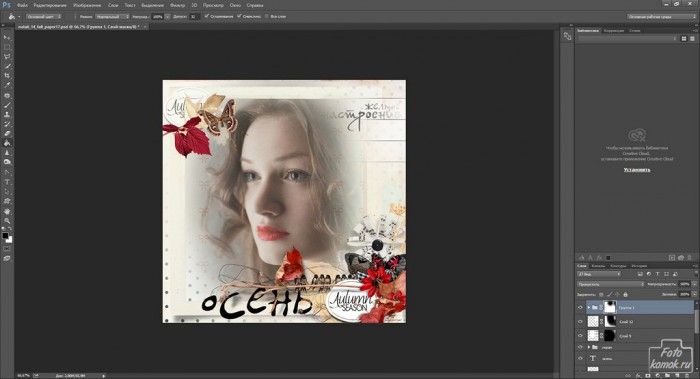This screenshot has width=700, height=379.
Task: Switch to the Каналы tab
Action: coord(598,266)
